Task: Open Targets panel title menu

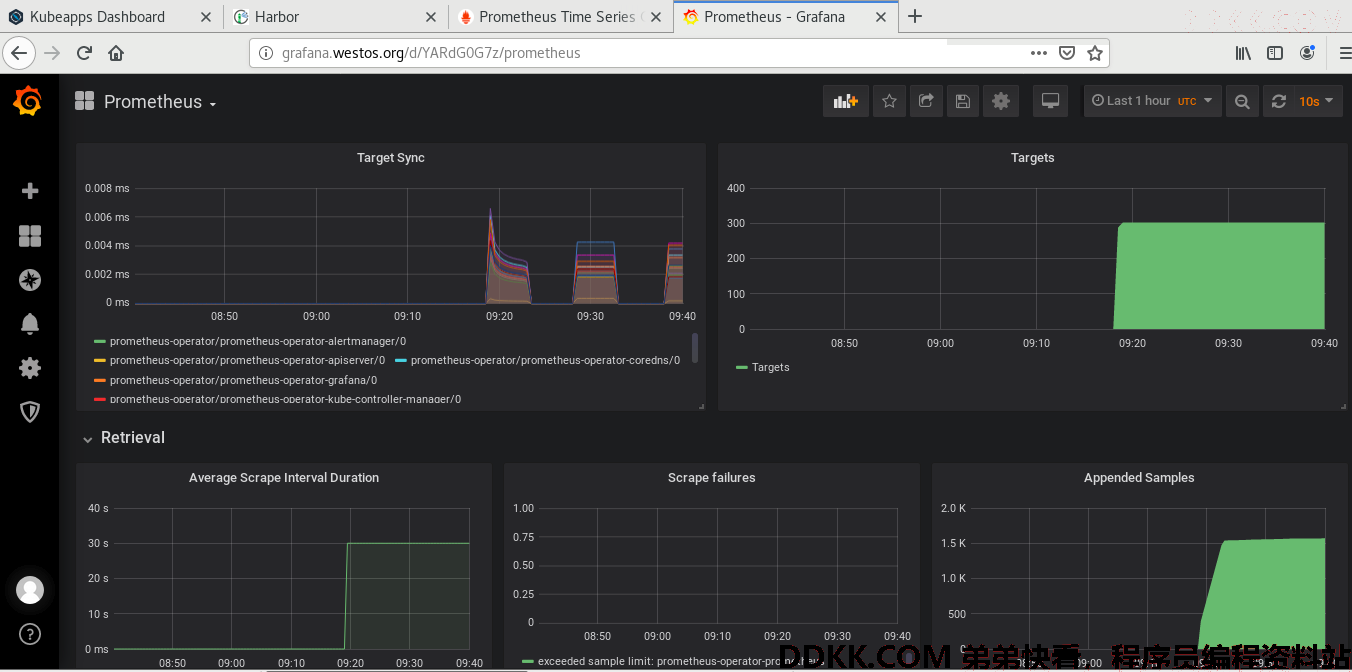Action: click(x=1033, y=158)
